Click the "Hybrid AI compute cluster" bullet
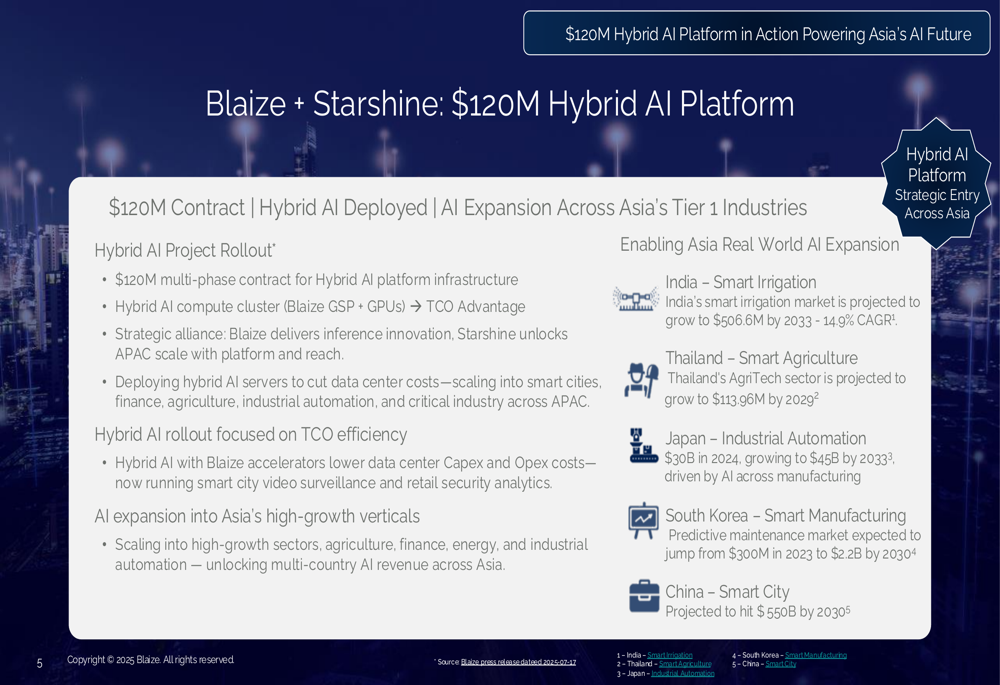This screenshot has height=685, width=1000. coord(320,307)
